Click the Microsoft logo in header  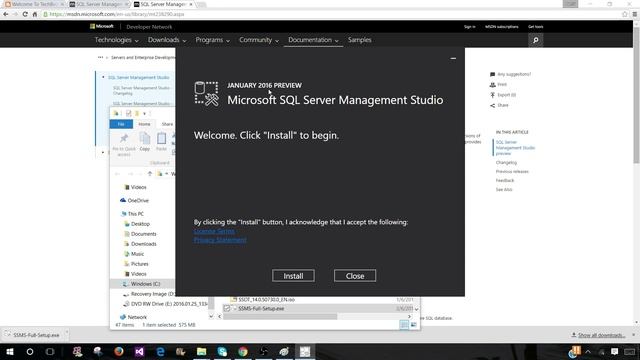[x=102, y=27]
